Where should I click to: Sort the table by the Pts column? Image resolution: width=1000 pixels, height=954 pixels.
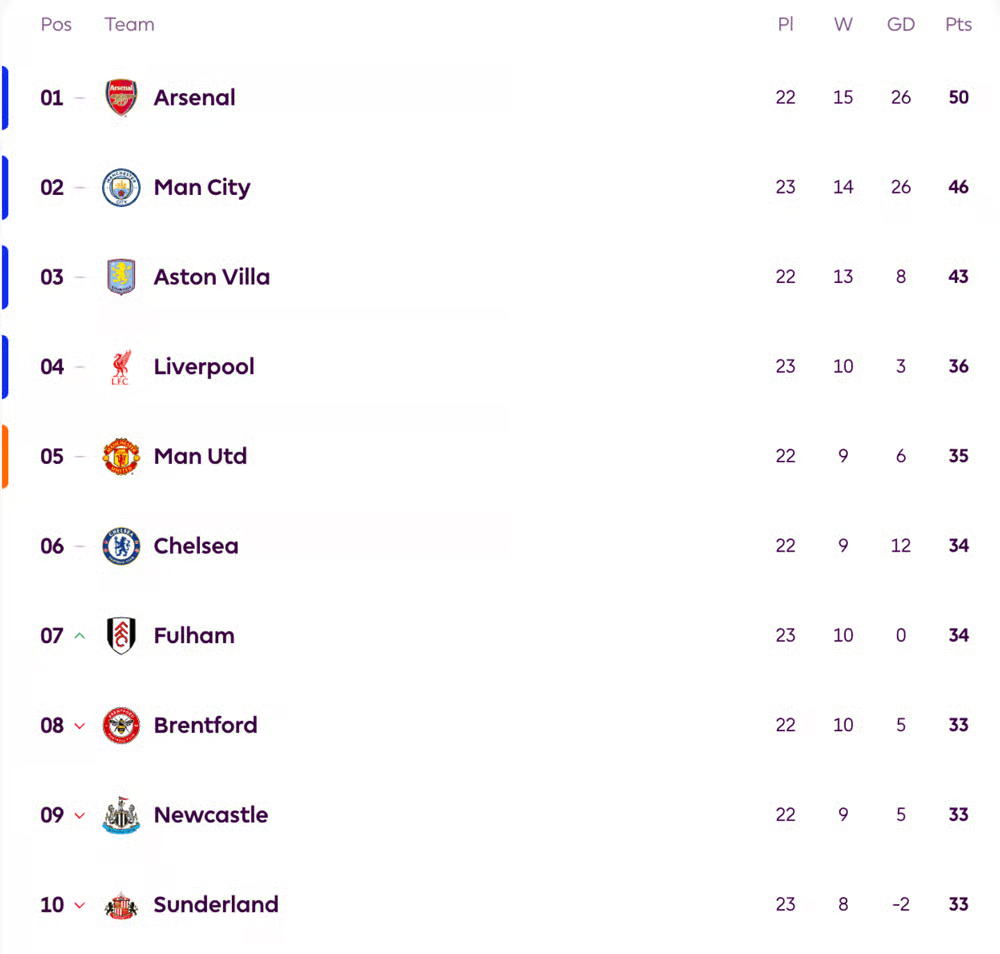(x=958, y=24)
